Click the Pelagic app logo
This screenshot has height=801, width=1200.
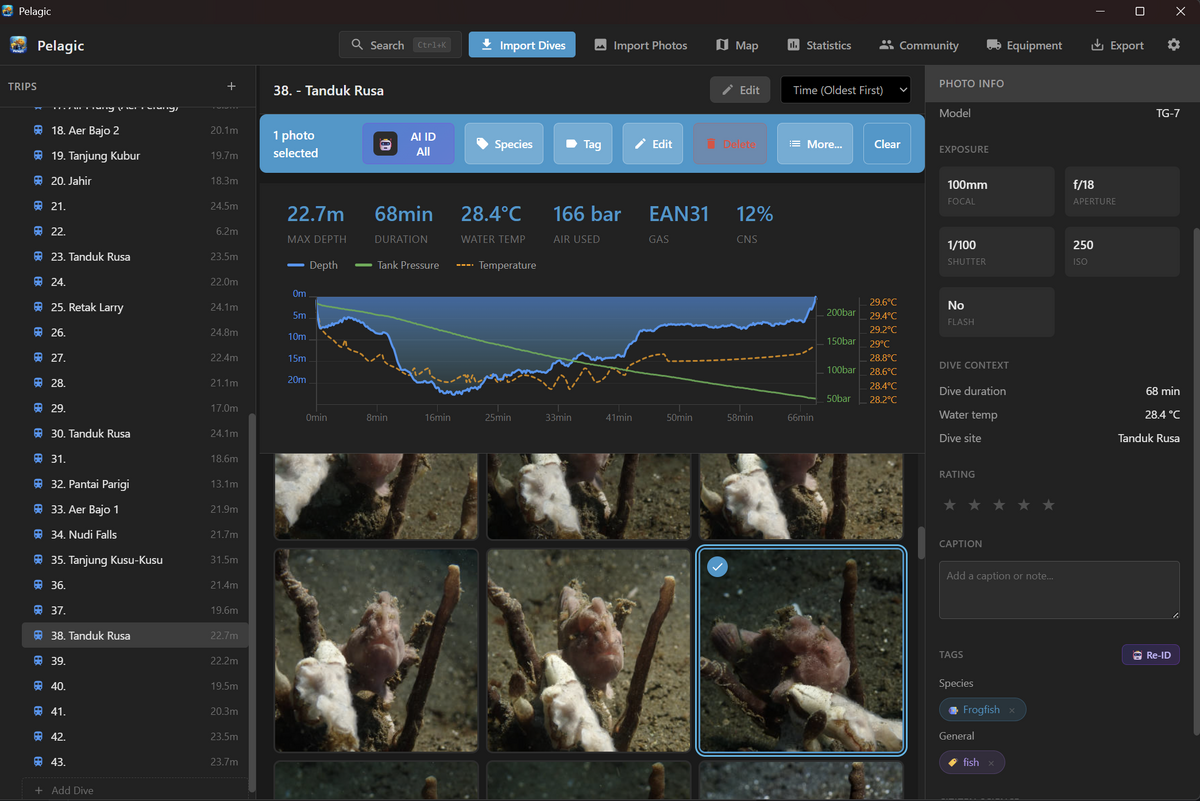(x=18, y=45)
